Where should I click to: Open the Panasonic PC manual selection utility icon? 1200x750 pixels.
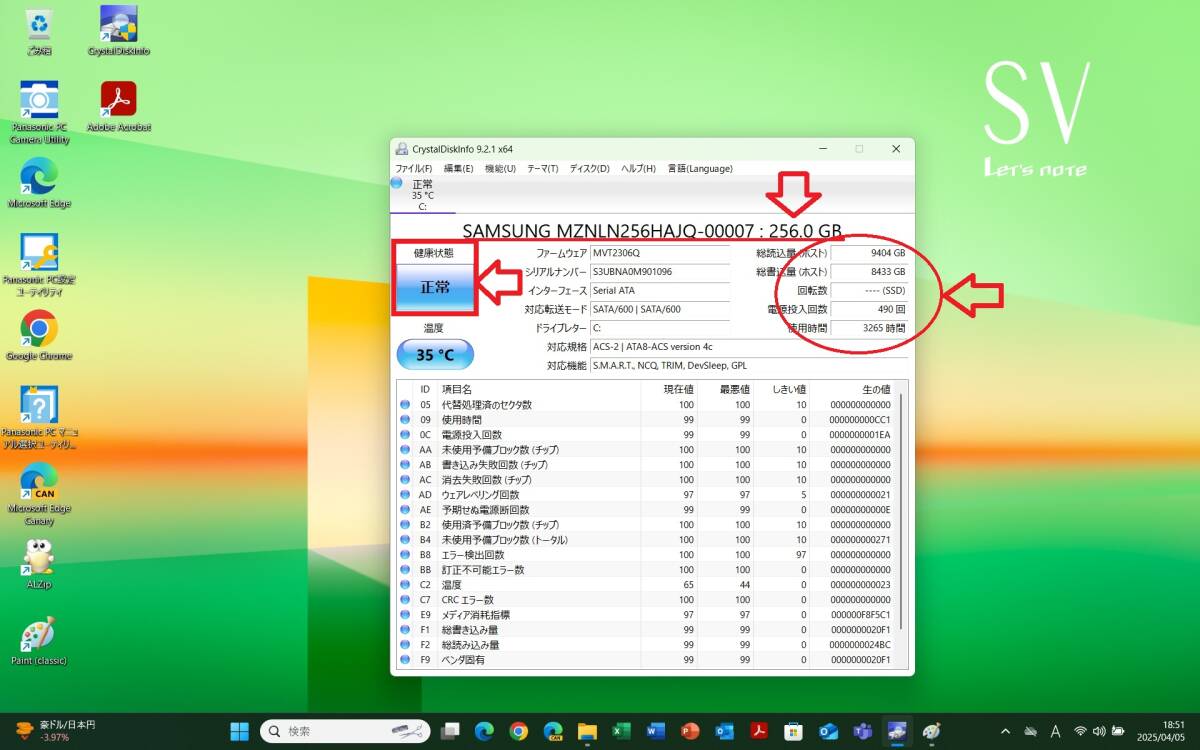coord(39,418)
